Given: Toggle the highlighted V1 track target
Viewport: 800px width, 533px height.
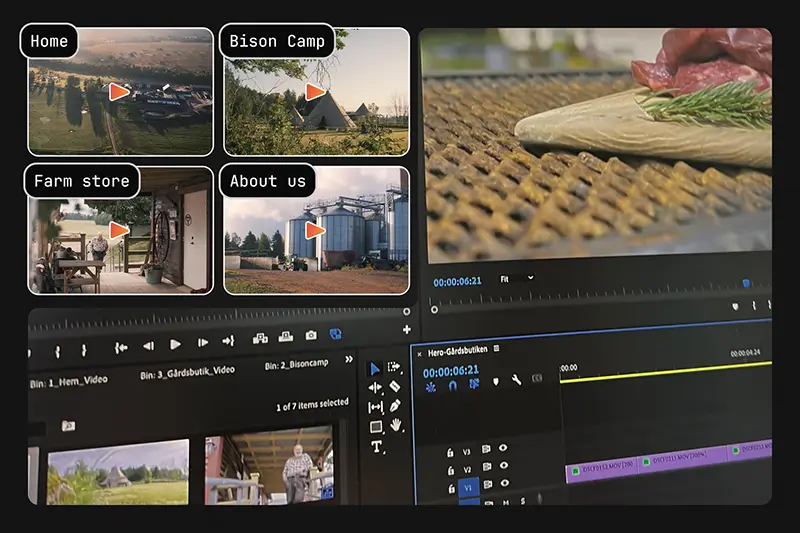Looking at the screenshot, I should [468, 488].
